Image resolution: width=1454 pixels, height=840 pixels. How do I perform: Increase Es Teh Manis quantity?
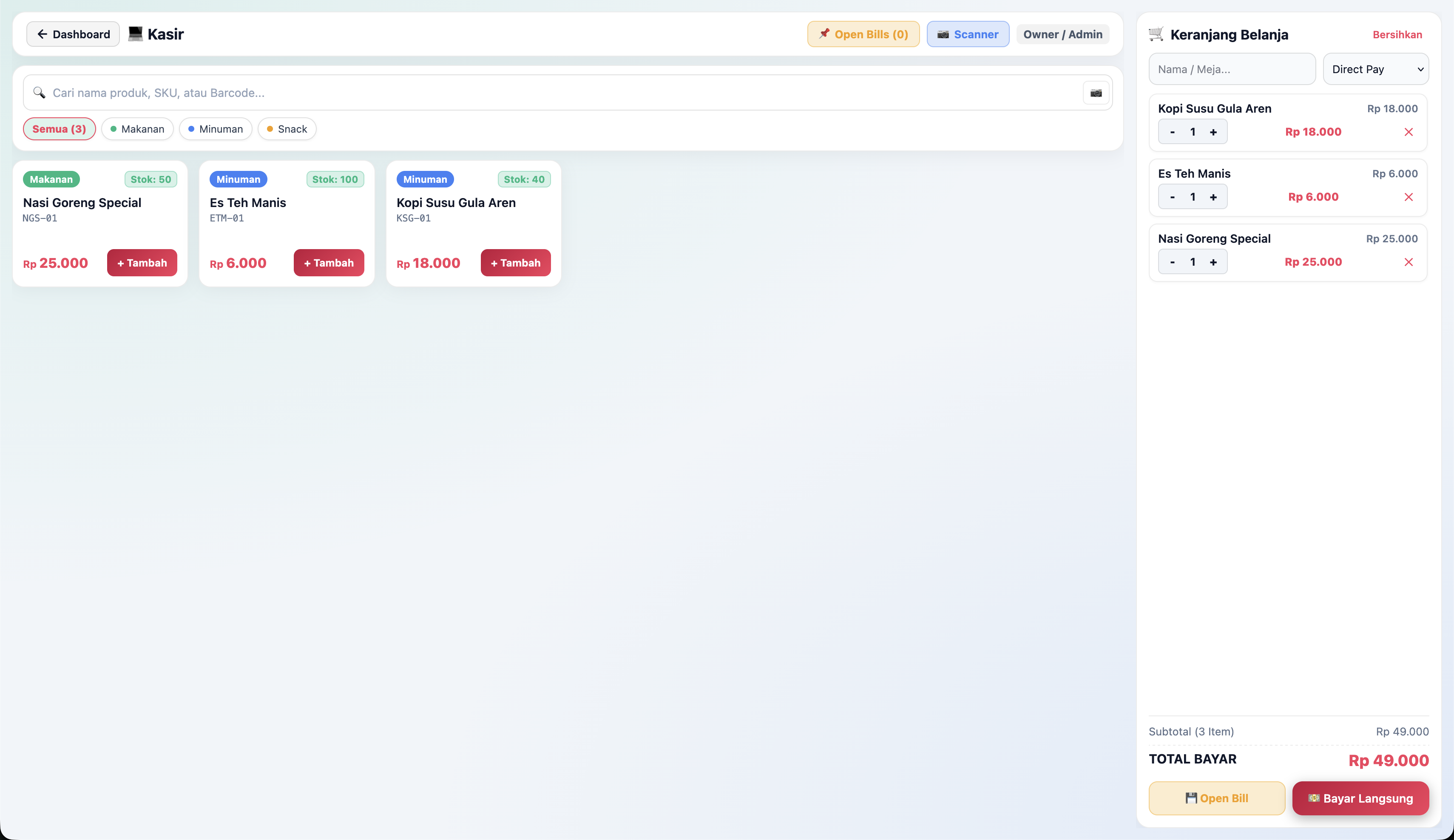[x=1213, y=197]
